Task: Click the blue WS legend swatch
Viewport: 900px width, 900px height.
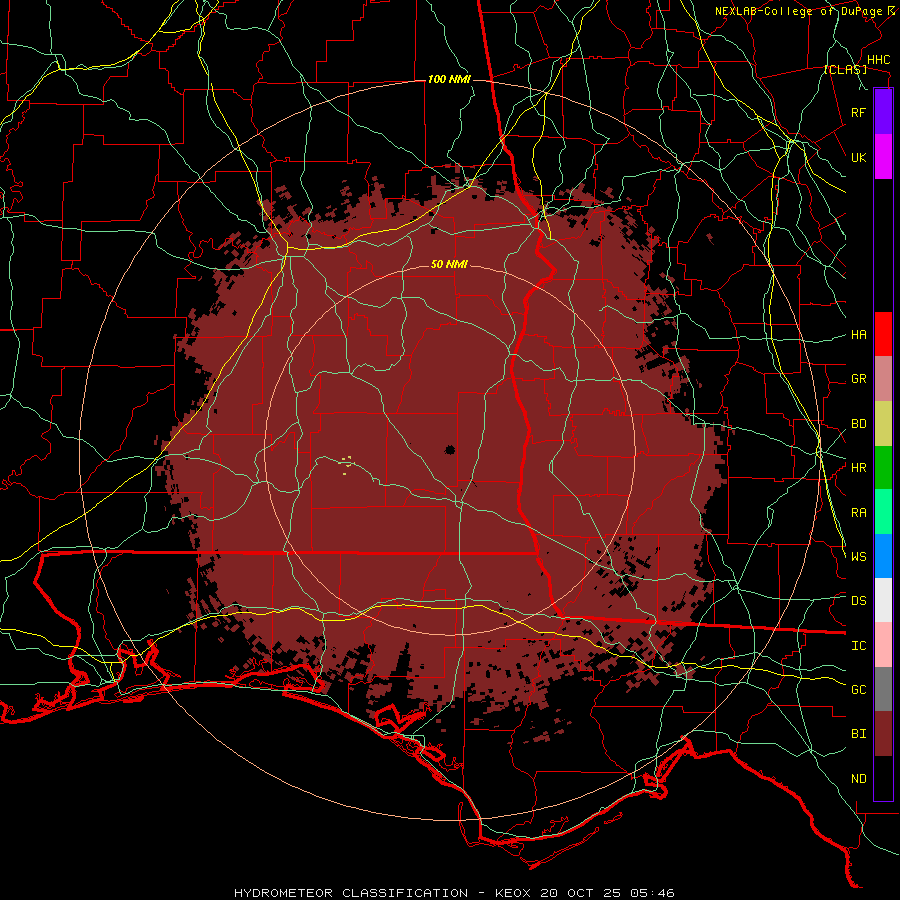Action: (x=883, y=556)
